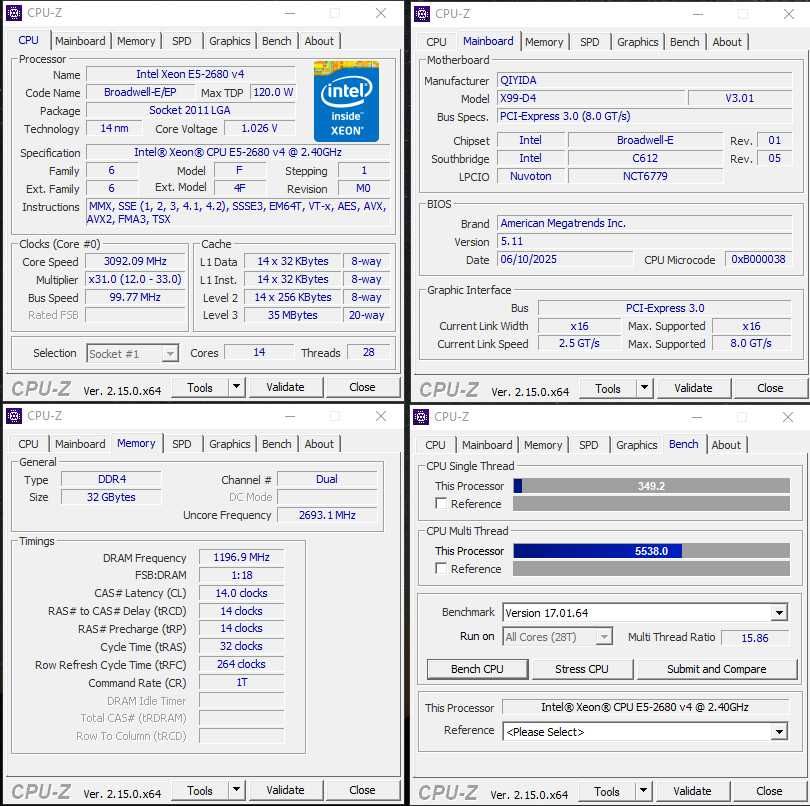Click the single thread score bar showing 349.2
This screenshot has width=810, height=806.
coord(651,486)
